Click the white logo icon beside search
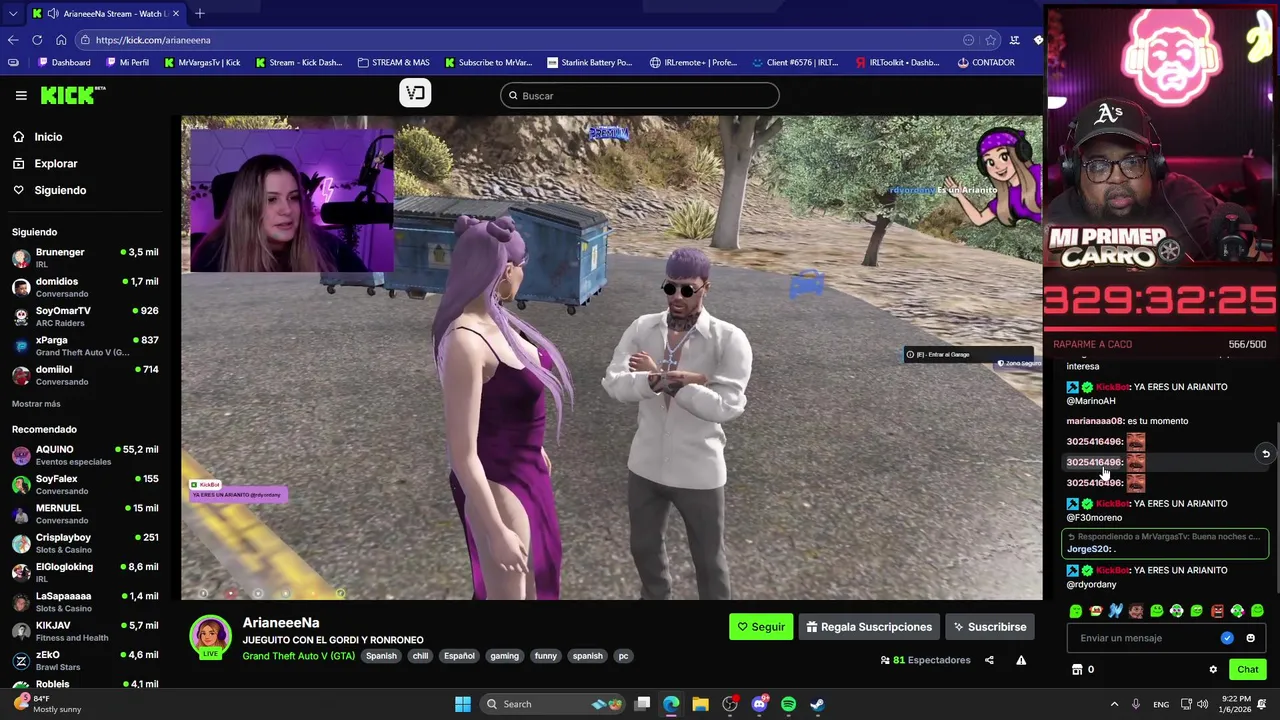Viewport: 1280px width, 720px height. pyautogui.click(x=415, y=93)
